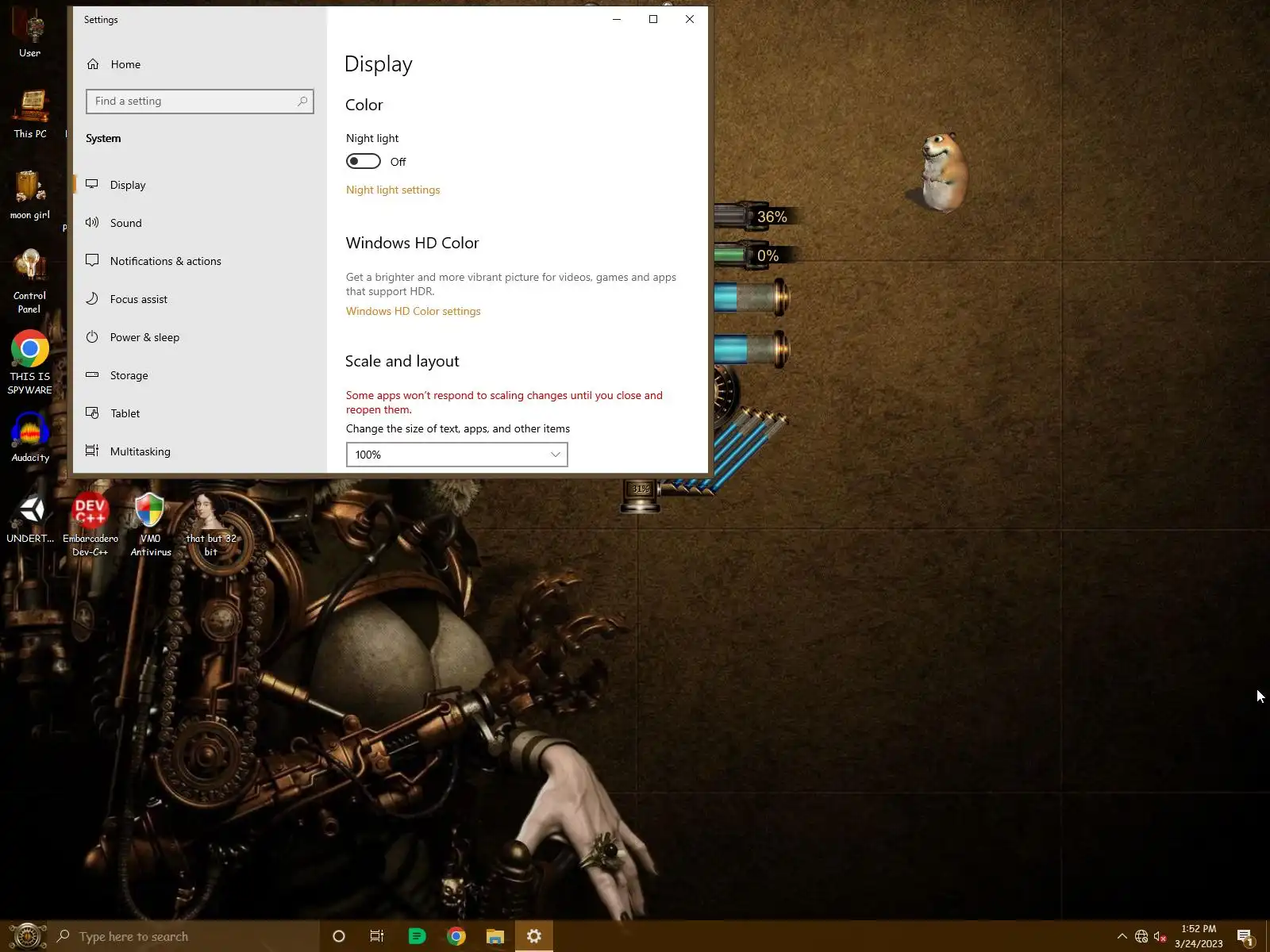Open File Explorer from the taskbar
The height and width of the screenshot is (952, 1270).
pyautogui.click(x=495, y=937)
